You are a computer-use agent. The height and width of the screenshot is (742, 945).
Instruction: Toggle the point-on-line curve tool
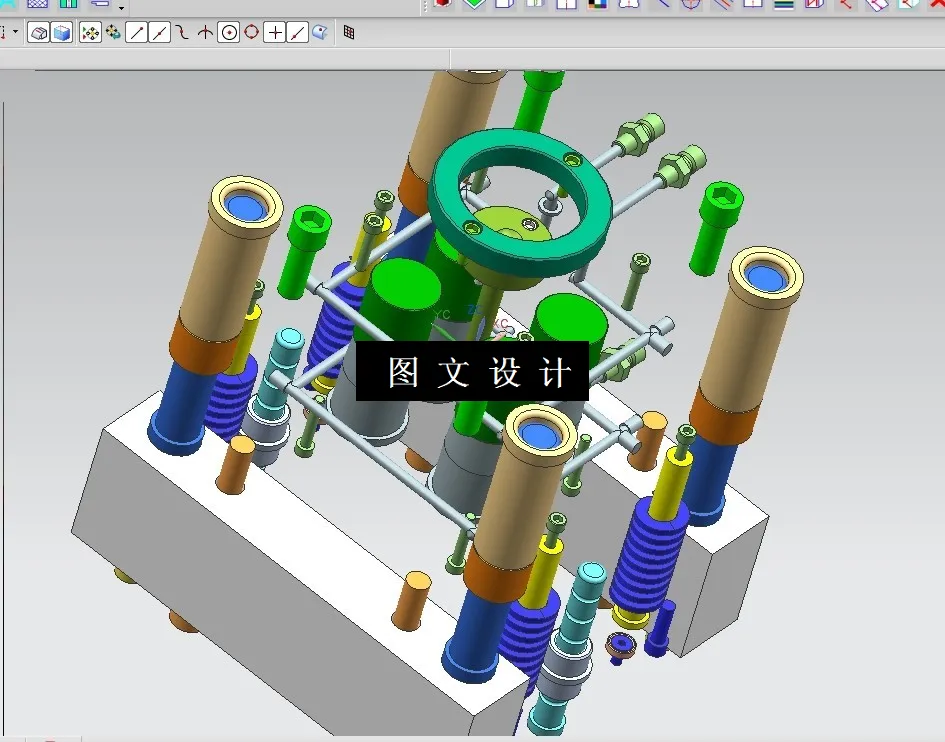click(299, 32)
